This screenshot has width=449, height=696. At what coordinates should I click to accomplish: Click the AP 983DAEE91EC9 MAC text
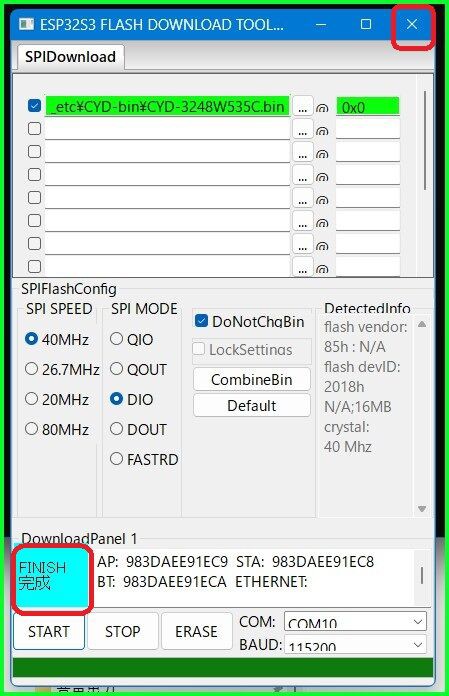(162, 562)
